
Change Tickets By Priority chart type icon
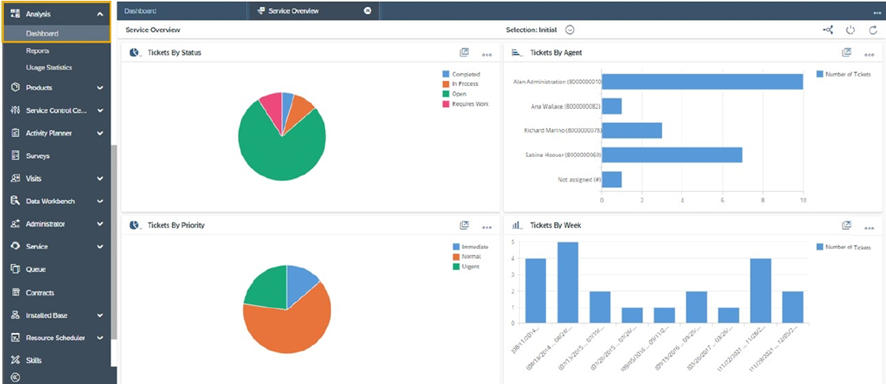pos(136,225)
